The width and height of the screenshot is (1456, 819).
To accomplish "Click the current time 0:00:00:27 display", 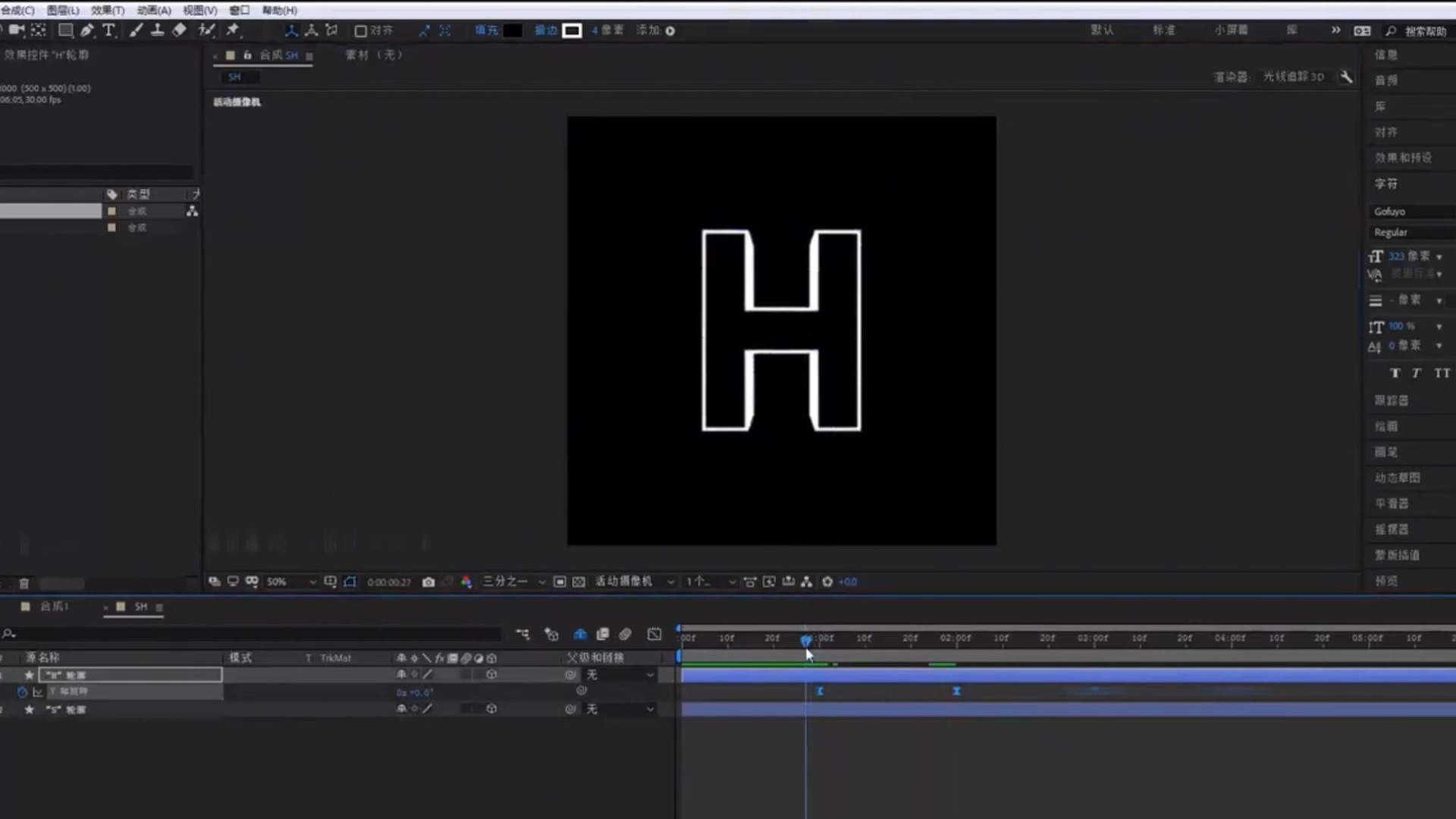I will (x=389, y=582).
